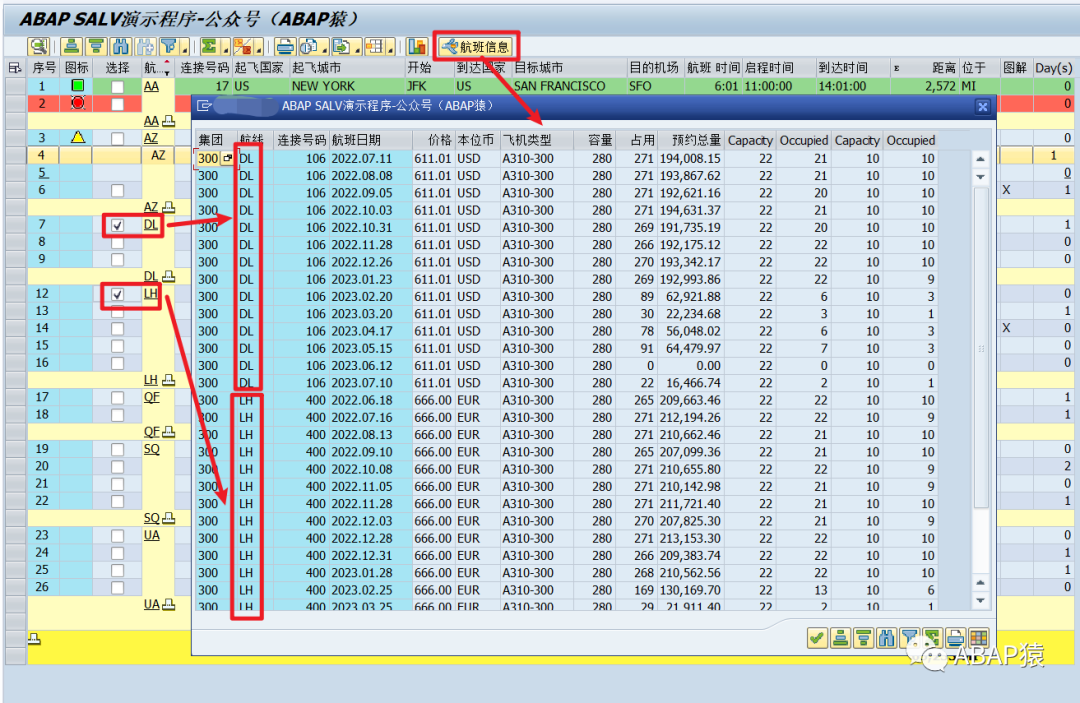
Task: Open the QF airline hotspot link
Action: (152, 397)
